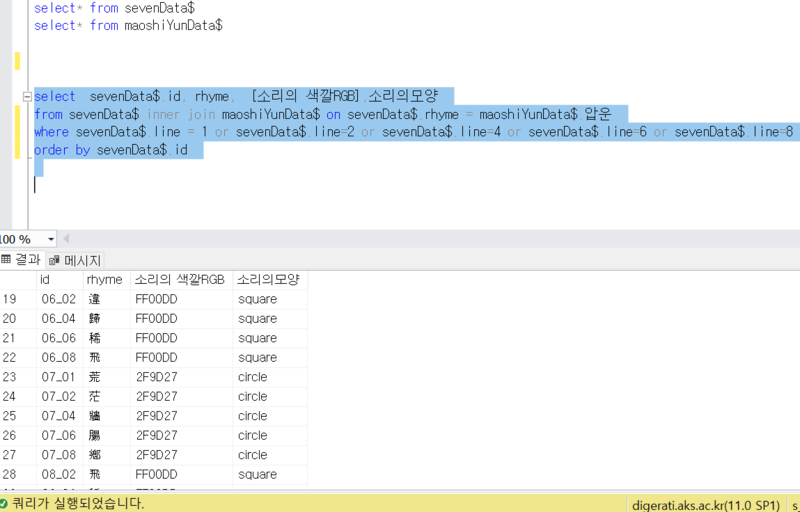Image resolution: width=800 pixels, height=512 pixels.
Task: Switch to the 메시지 messages tab
Action: (x=76, y=261)
